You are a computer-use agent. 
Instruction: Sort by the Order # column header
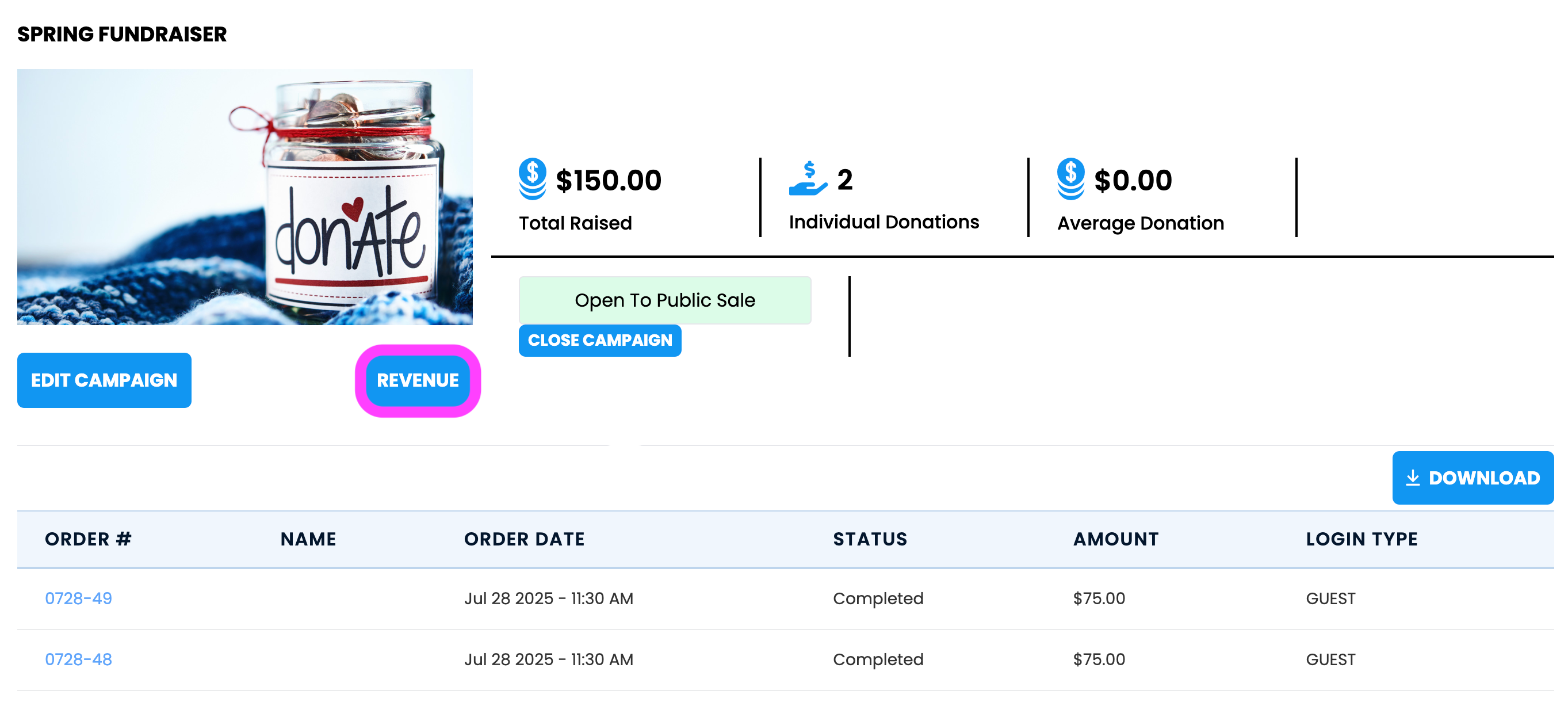point(88,539)
